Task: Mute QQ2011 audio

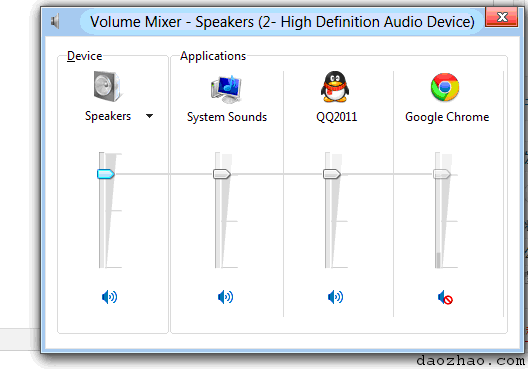Action: [335, 297]
